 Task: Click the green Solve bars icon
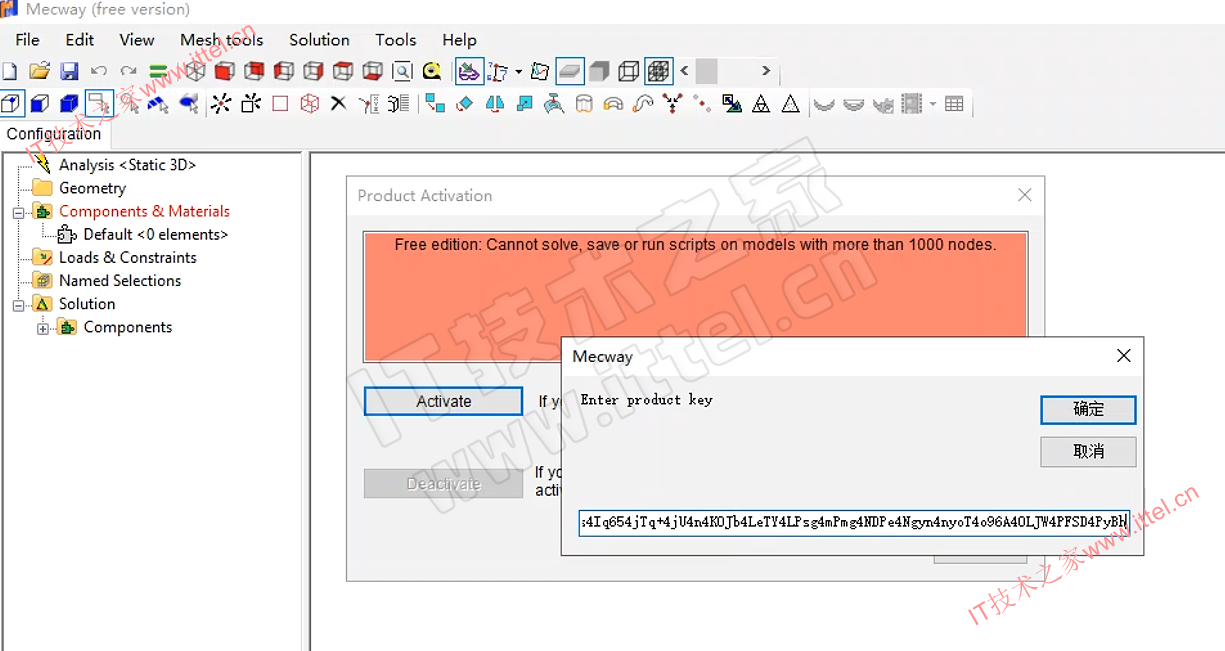click(158, 71)
